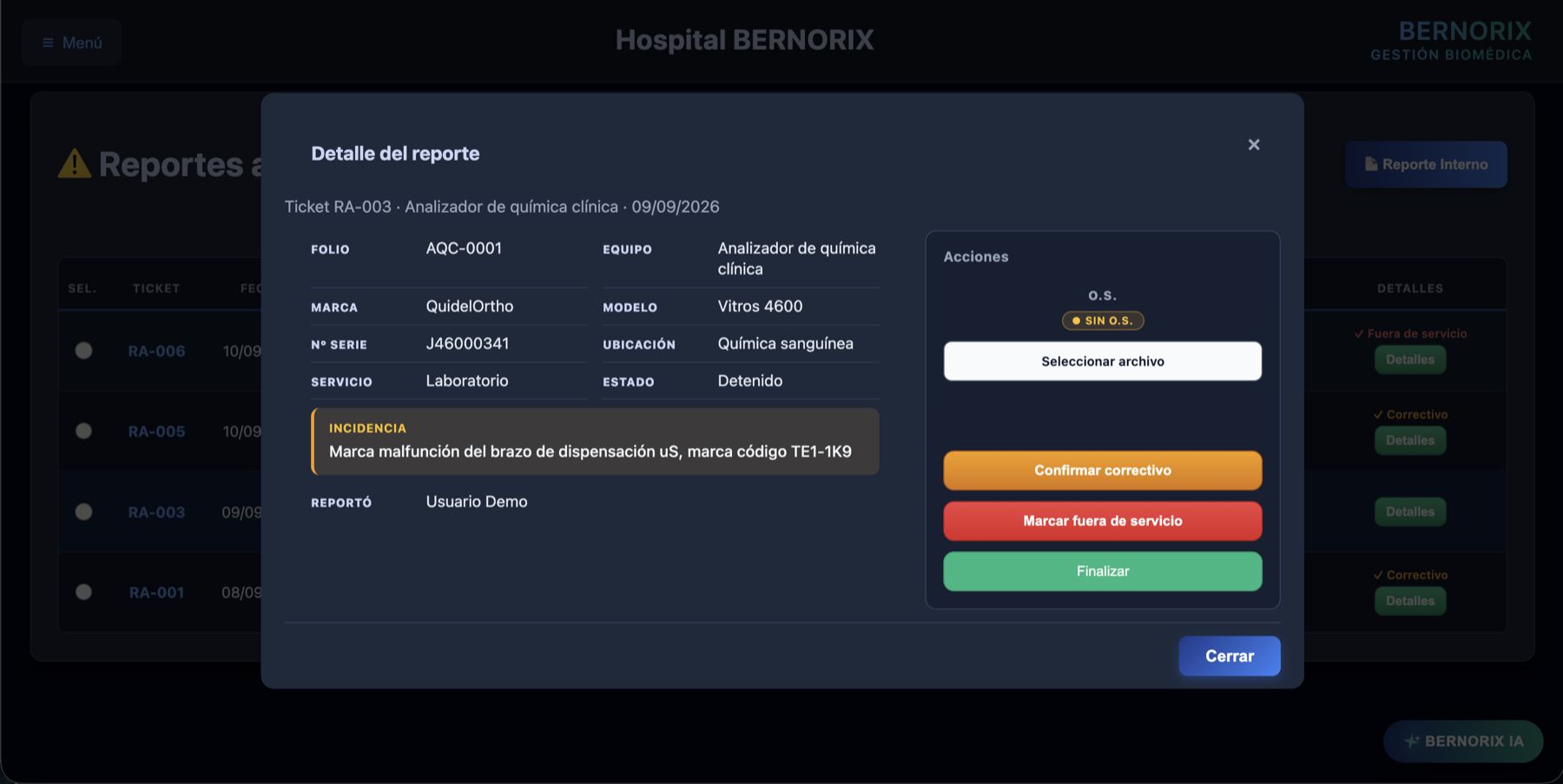Click the estado value Detenido
The width and height of the screenshot is (1563, 784).
click(x=750, y=381)
